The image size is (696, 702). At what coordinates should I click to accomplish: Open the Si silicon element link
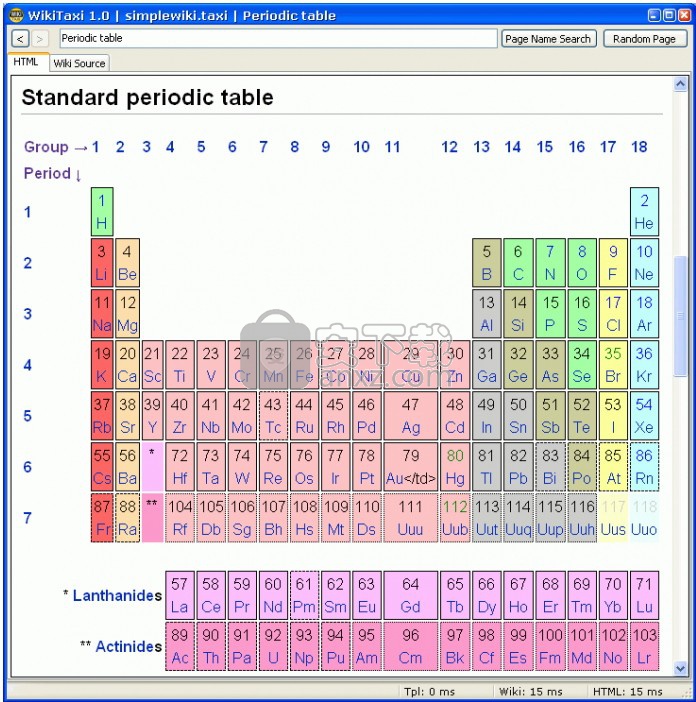pyautogui.click(x=518, y=325)
